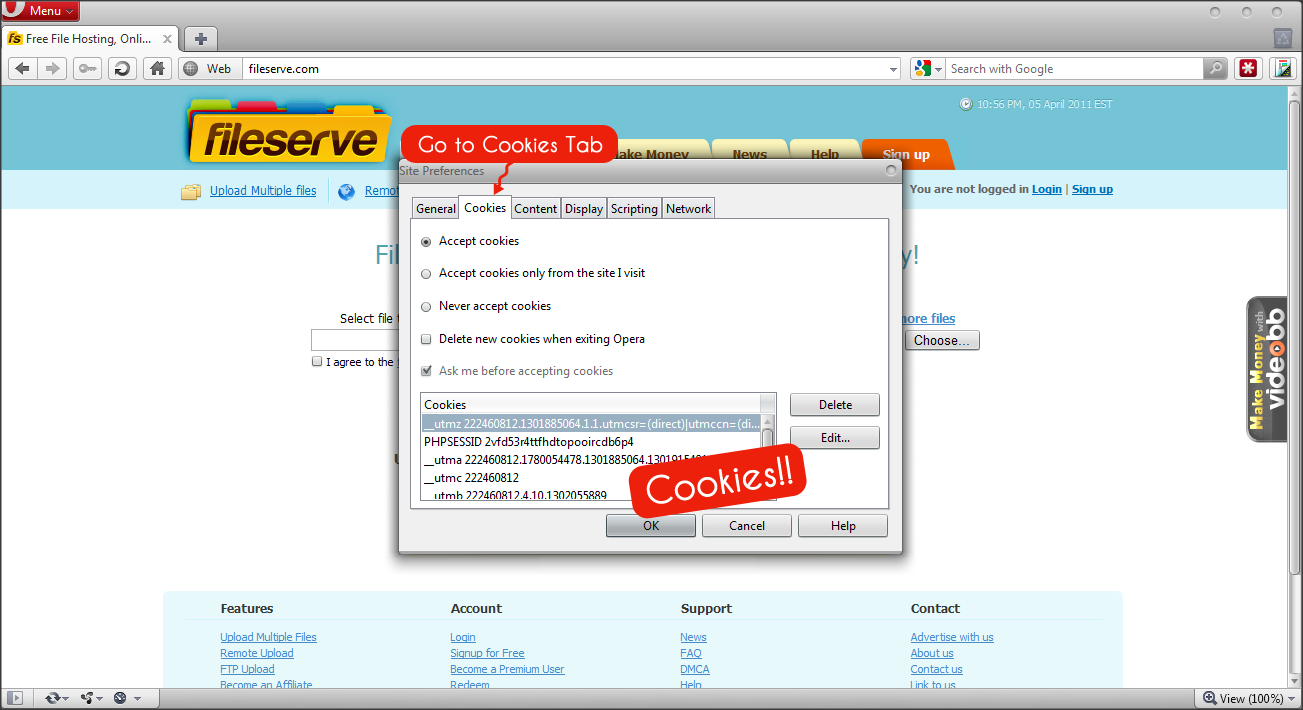Switch to the Network tab
Image resolution: width=1303 pixels, height=710 pixels.
(x=689, y=209)
